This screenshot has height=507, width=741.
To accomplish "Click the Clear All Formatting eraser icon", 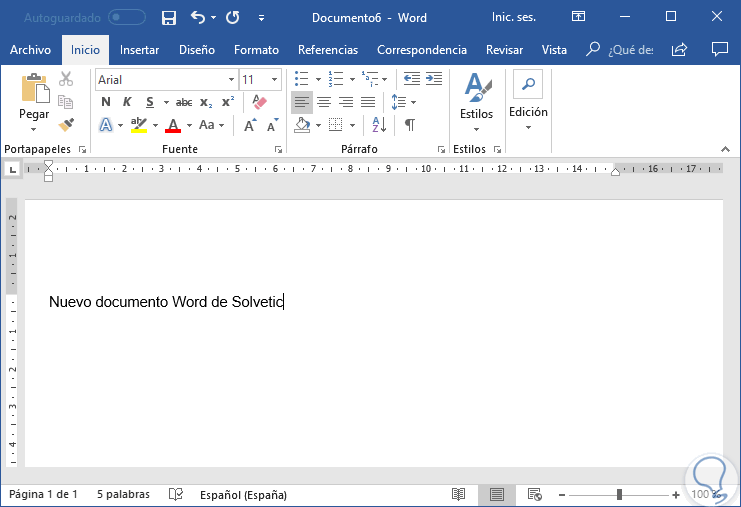I will 259,102.
